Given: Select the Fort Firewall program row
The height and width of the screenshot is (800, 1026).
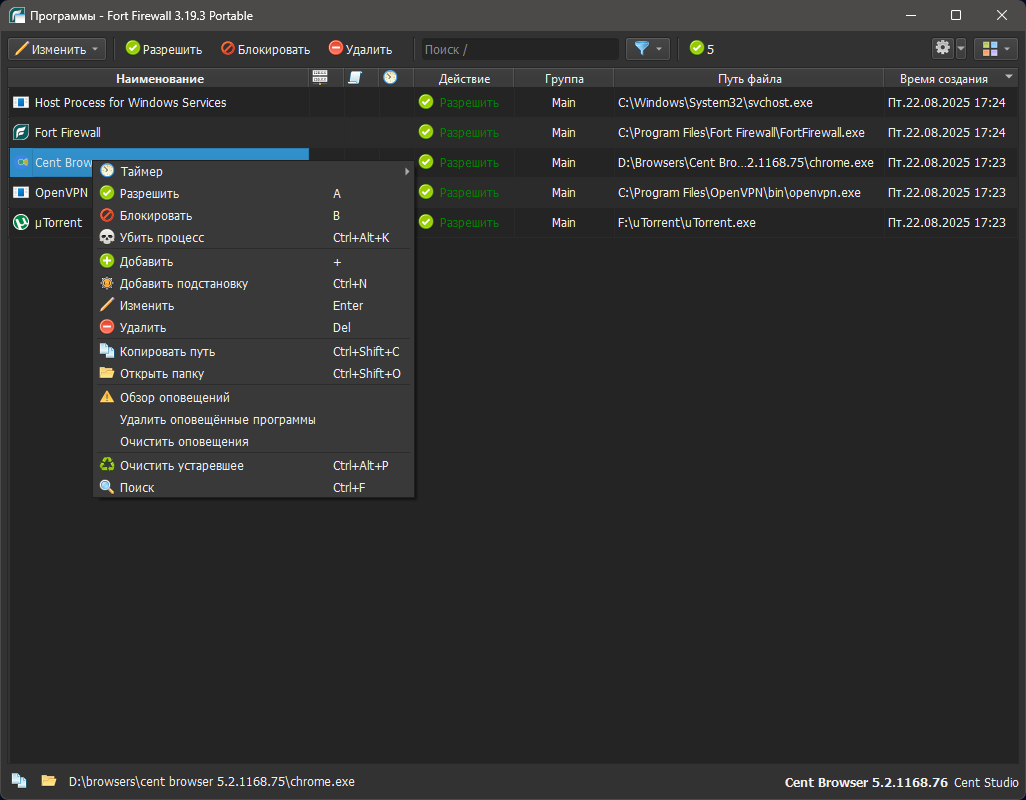Looking at the screenshot, I should pos(514,133).
